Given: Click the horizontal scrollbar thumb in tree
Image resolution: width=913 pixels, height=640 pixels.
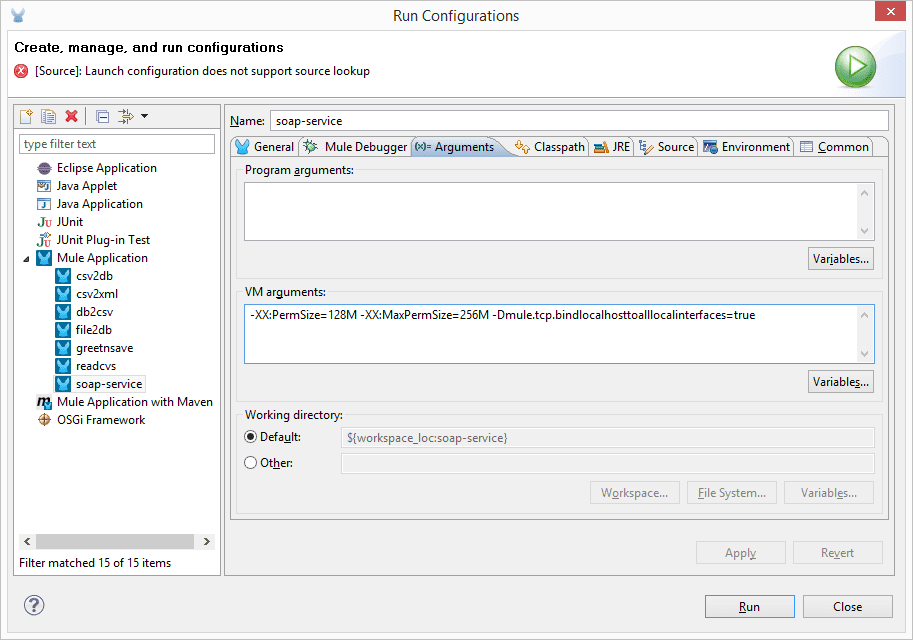Looking at the screenshot, I should pos(115,542).
